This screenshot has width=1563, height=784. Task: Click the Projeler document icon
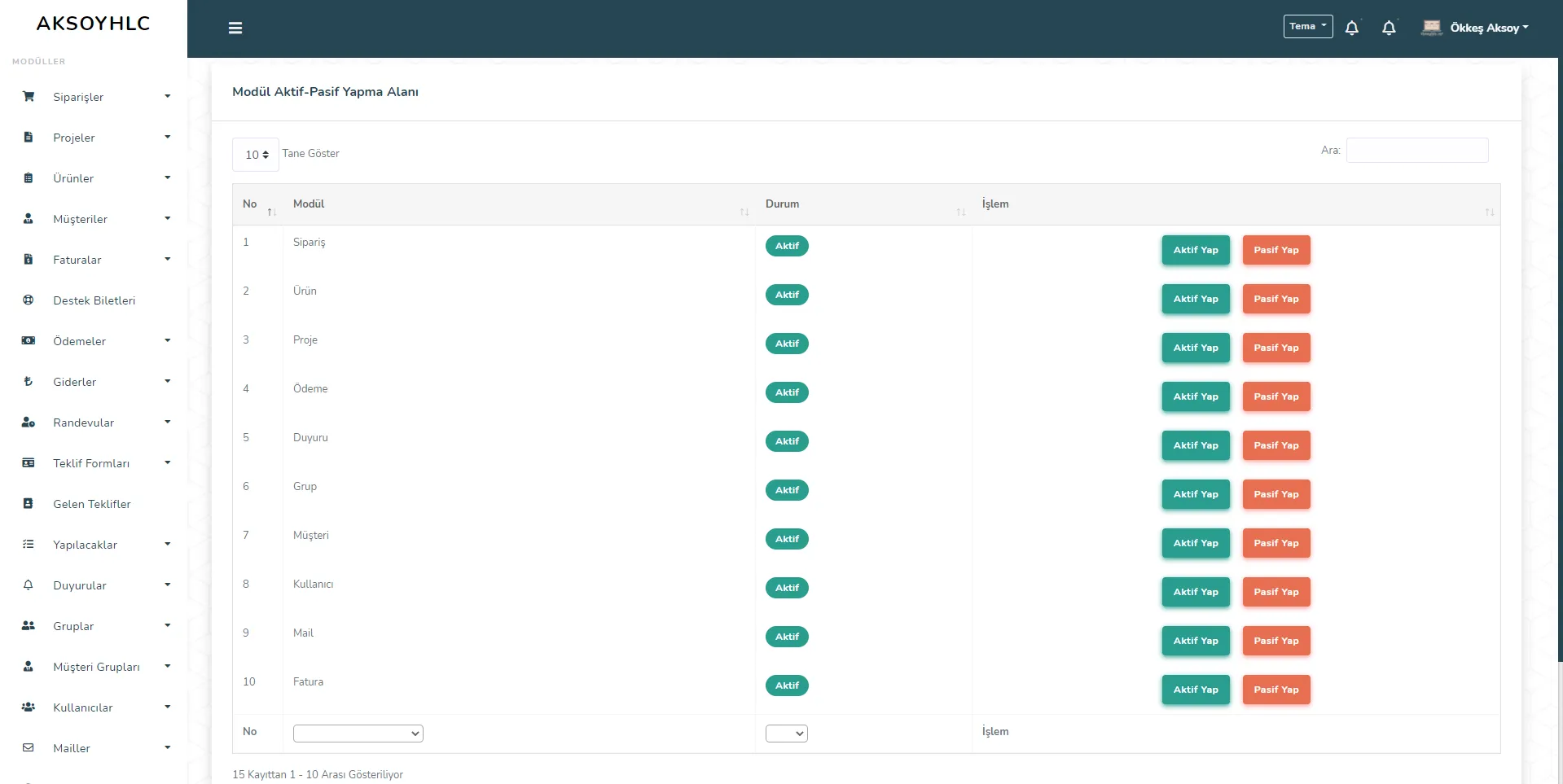point(29,138)
